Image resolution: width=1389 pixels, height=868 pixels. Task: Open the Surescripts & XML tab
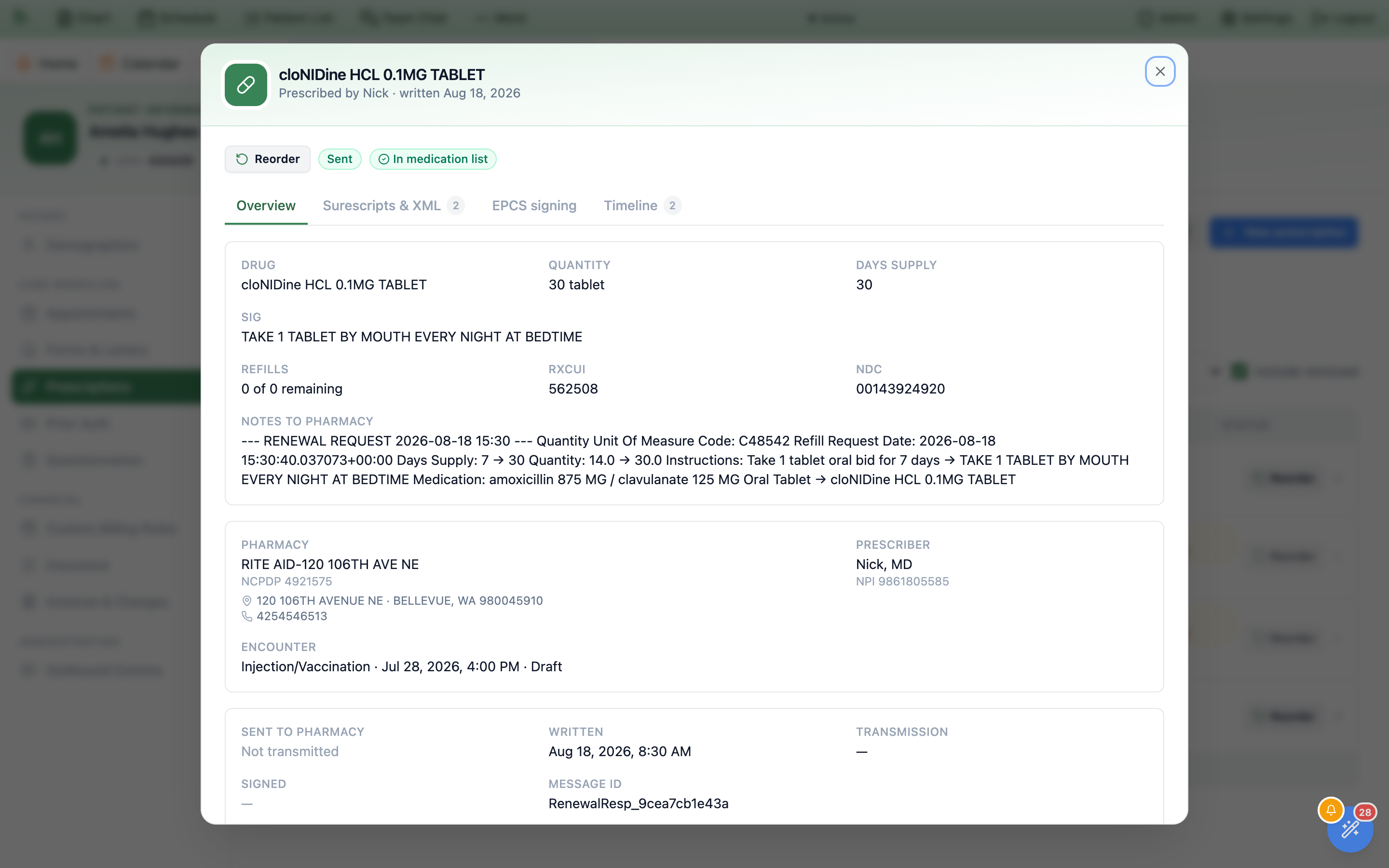point(393,205)
